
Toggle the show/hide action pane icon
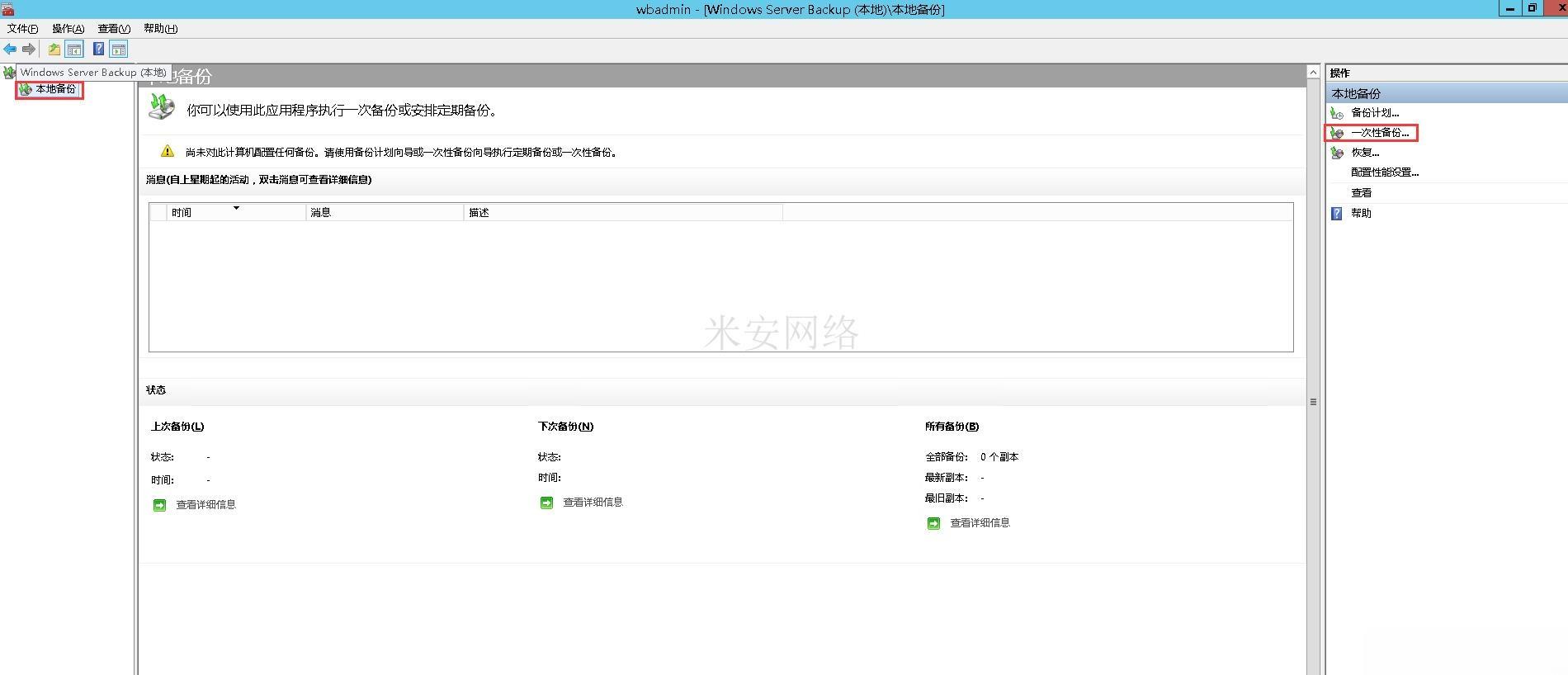(119, 50)
